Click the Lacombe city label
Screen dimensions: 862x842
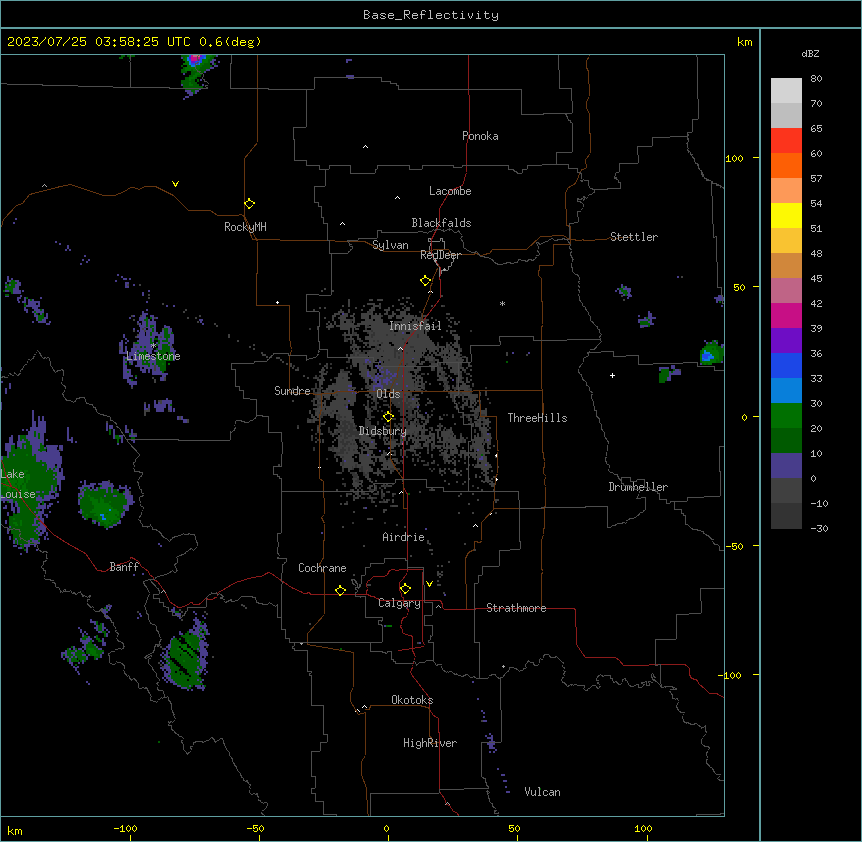click(450, 191)
